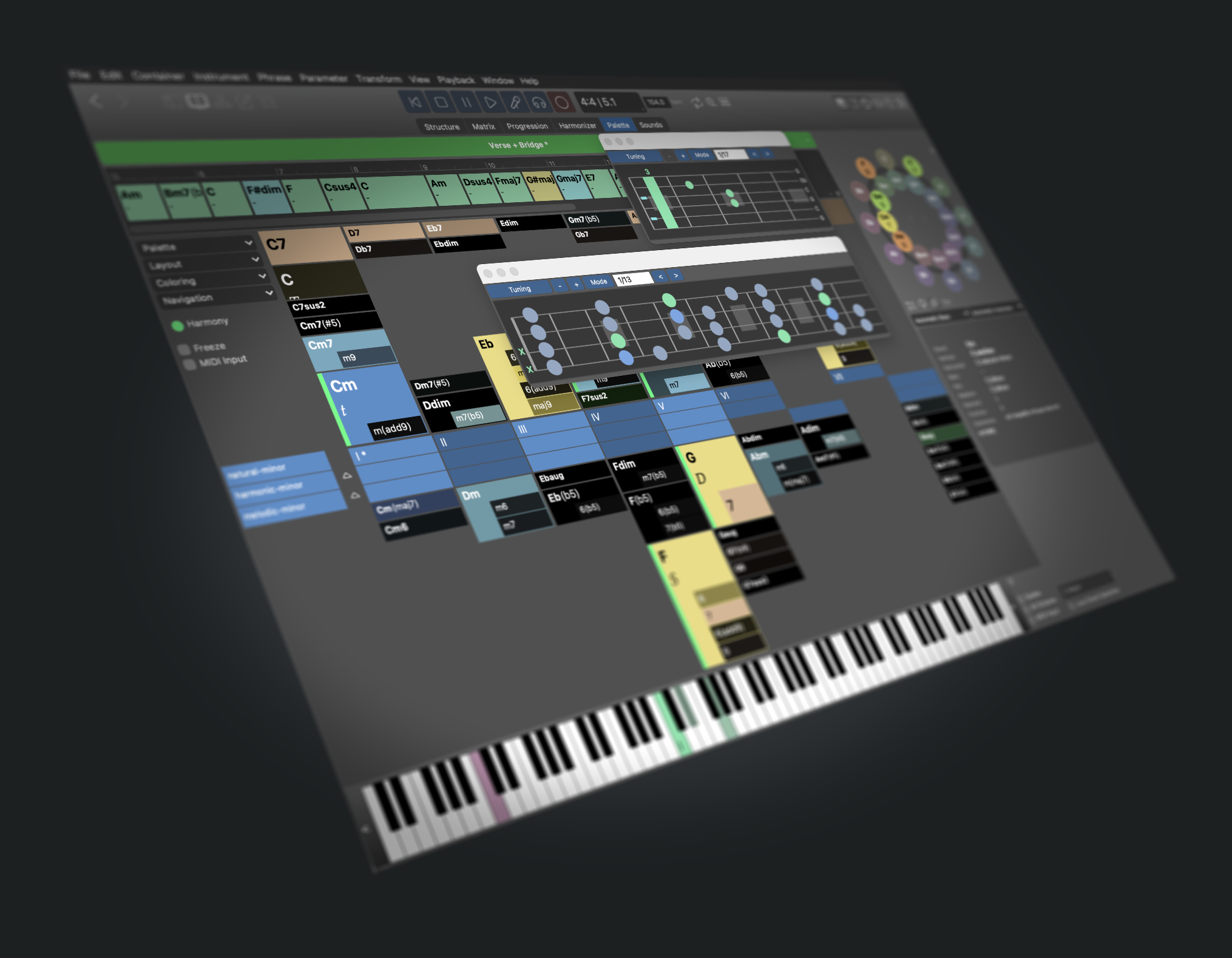1232x958 pixels.
Task: Click the Mode button in the 1/13 fretboard window
Action: (598, 282)
